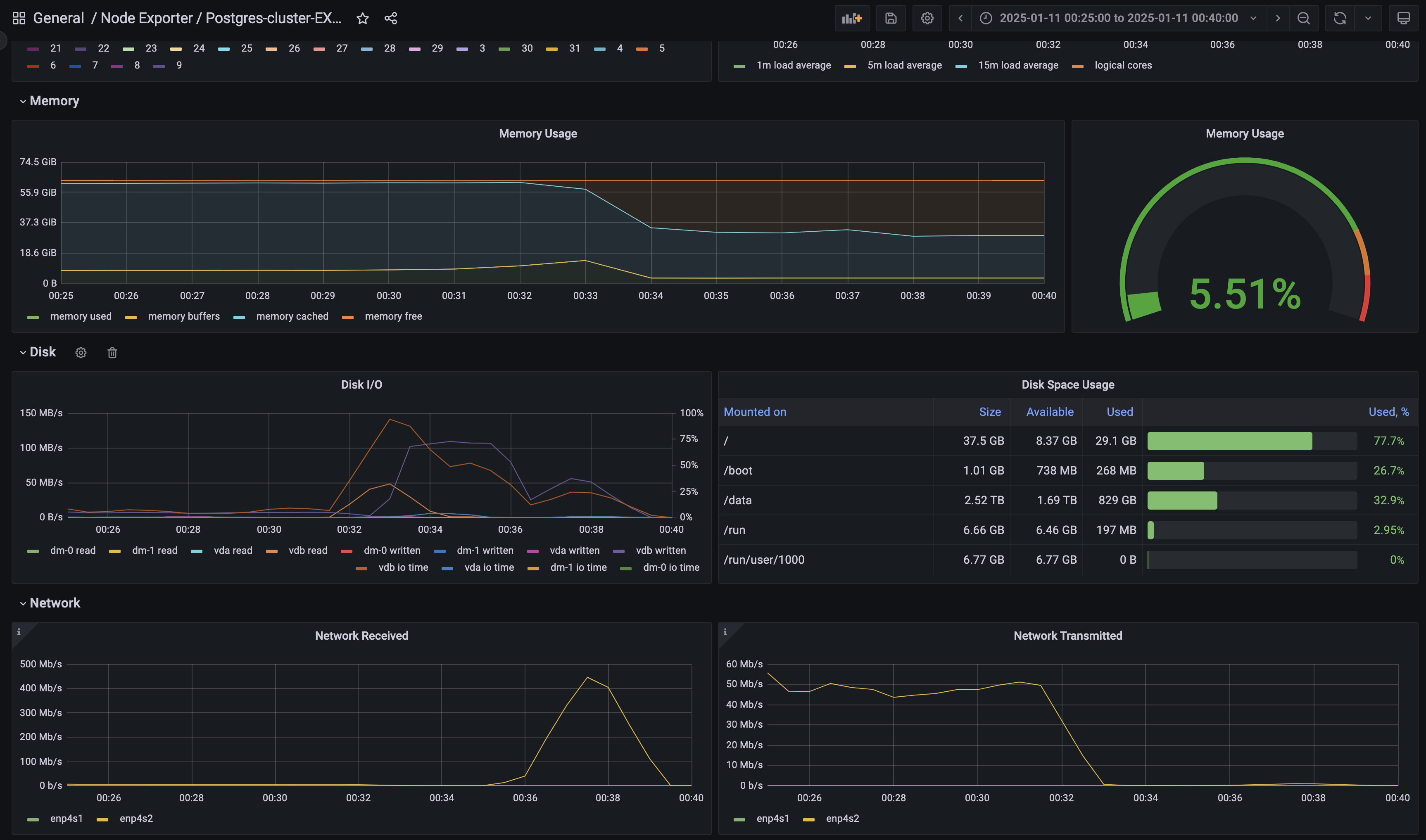
Task: Sort table by Mounted on column
Action: point(755,412)
